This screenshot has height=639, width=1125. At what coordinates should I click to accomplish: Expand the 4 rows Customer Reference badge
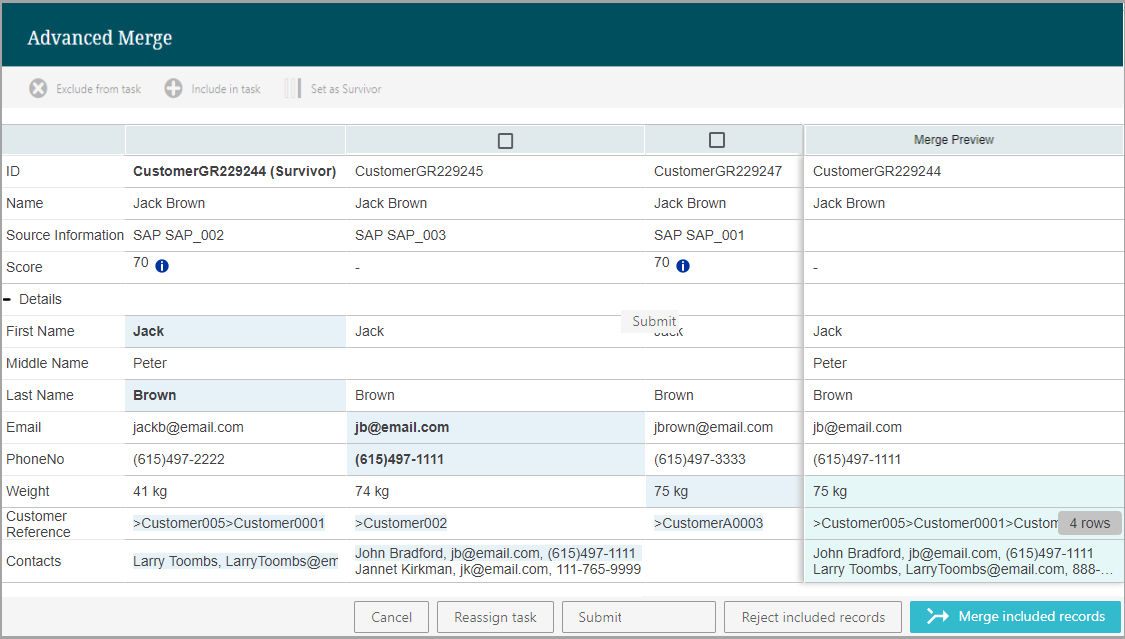point(1089,523)
